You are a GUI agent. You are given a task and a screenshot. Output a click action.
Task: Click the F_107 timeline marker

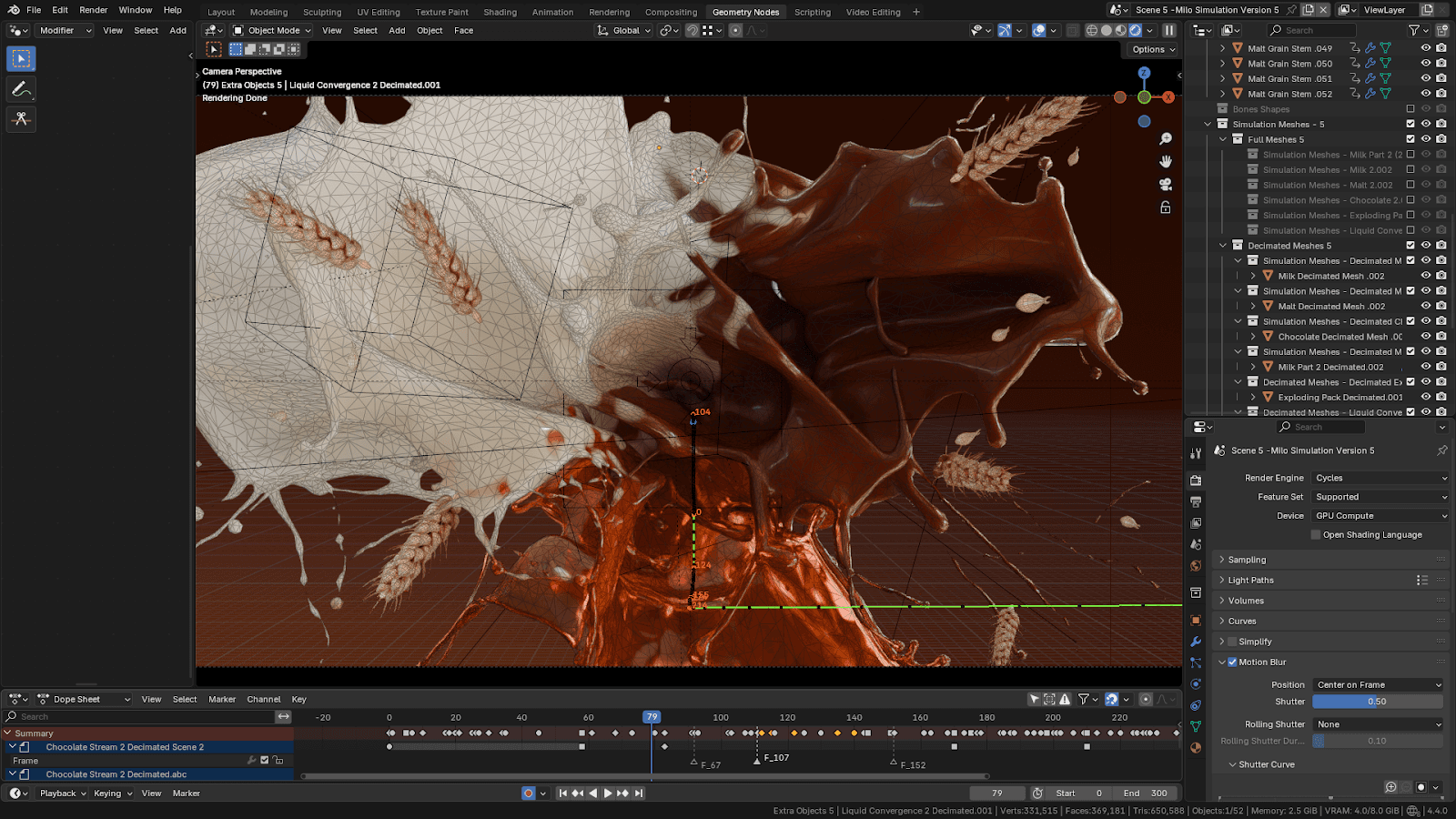tap(757, 759)
